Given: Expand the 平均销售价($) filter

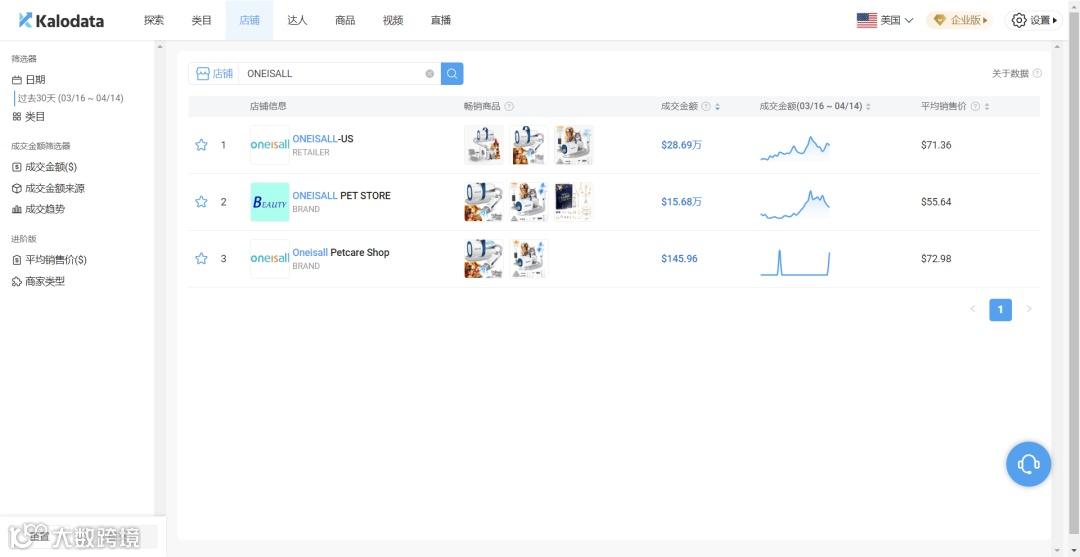Looking at the screenshot, I should (x=49, y=260).
